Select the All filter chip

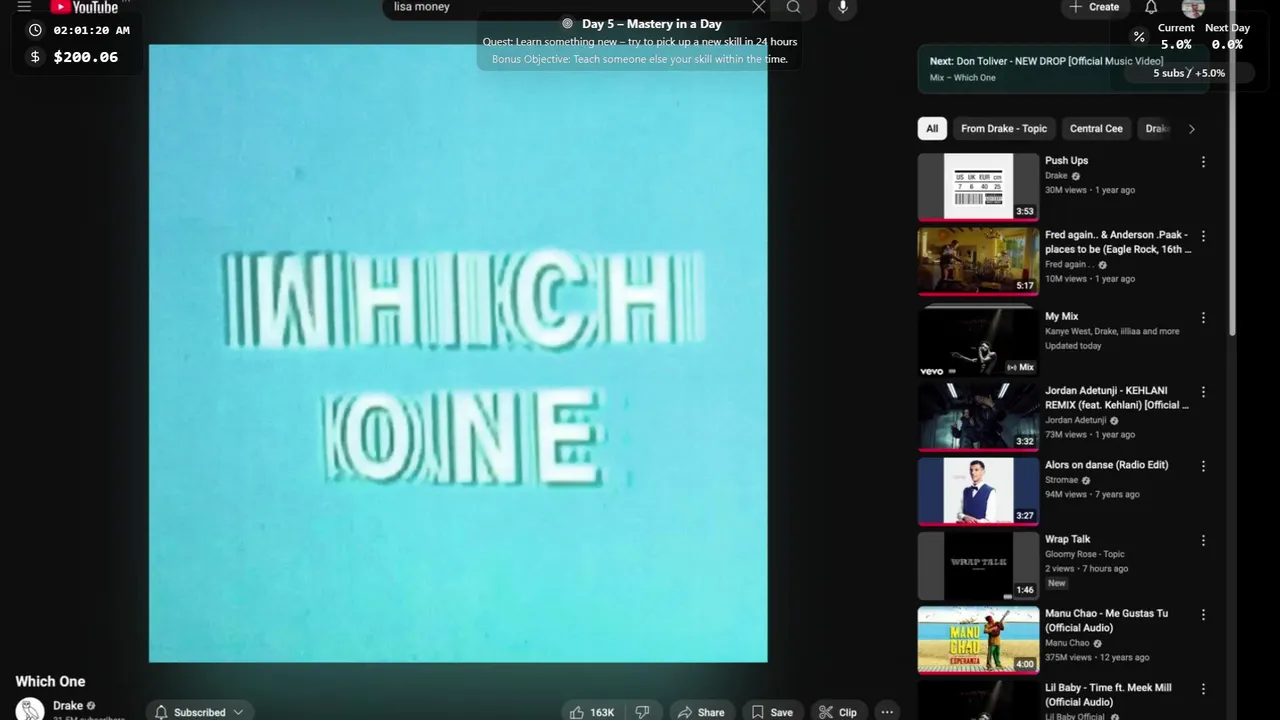tap(932, 128)
